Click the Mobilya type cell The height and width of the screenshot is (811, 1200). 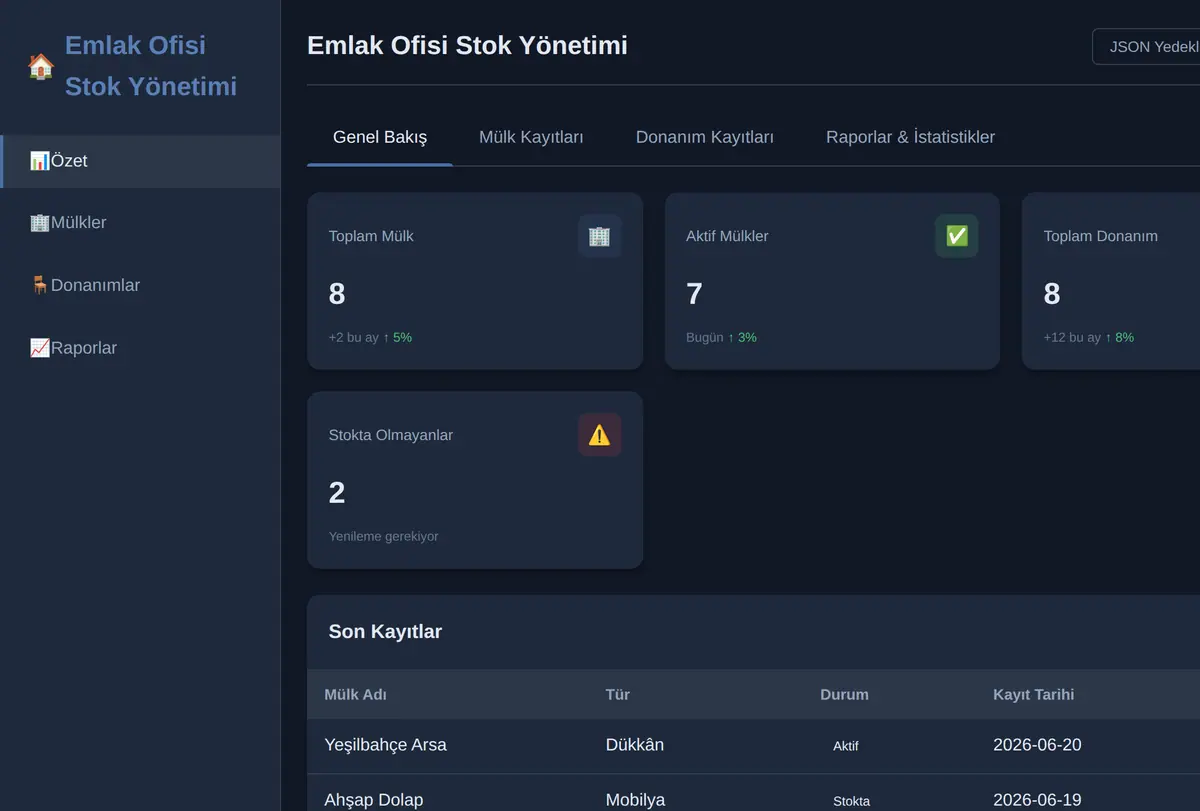635,800
